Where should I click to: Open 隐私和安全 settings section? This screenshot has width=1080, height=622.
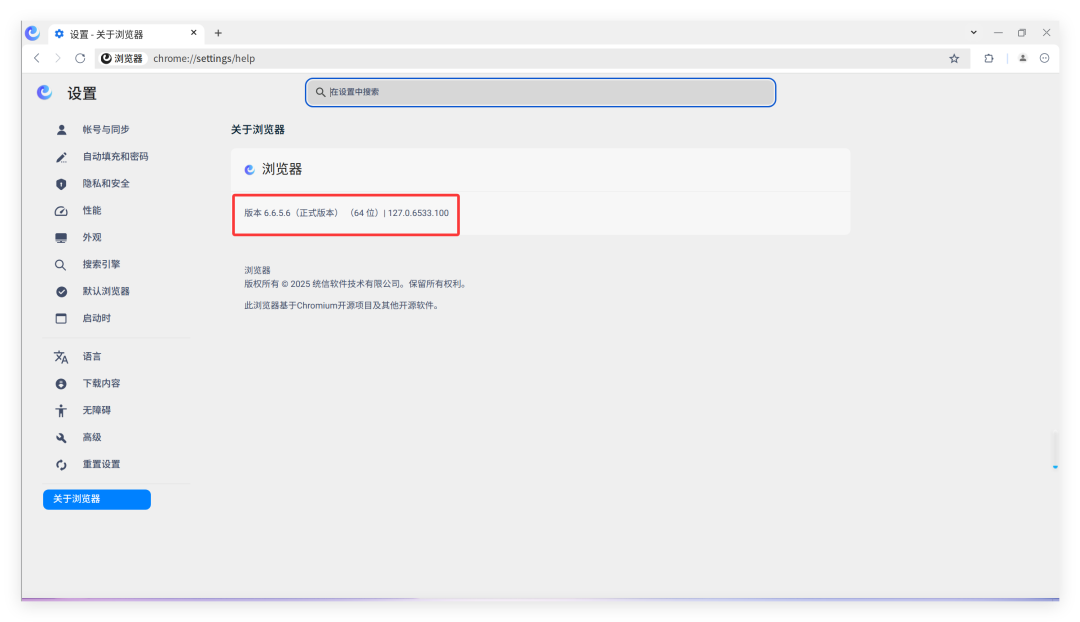pos(106,183)
